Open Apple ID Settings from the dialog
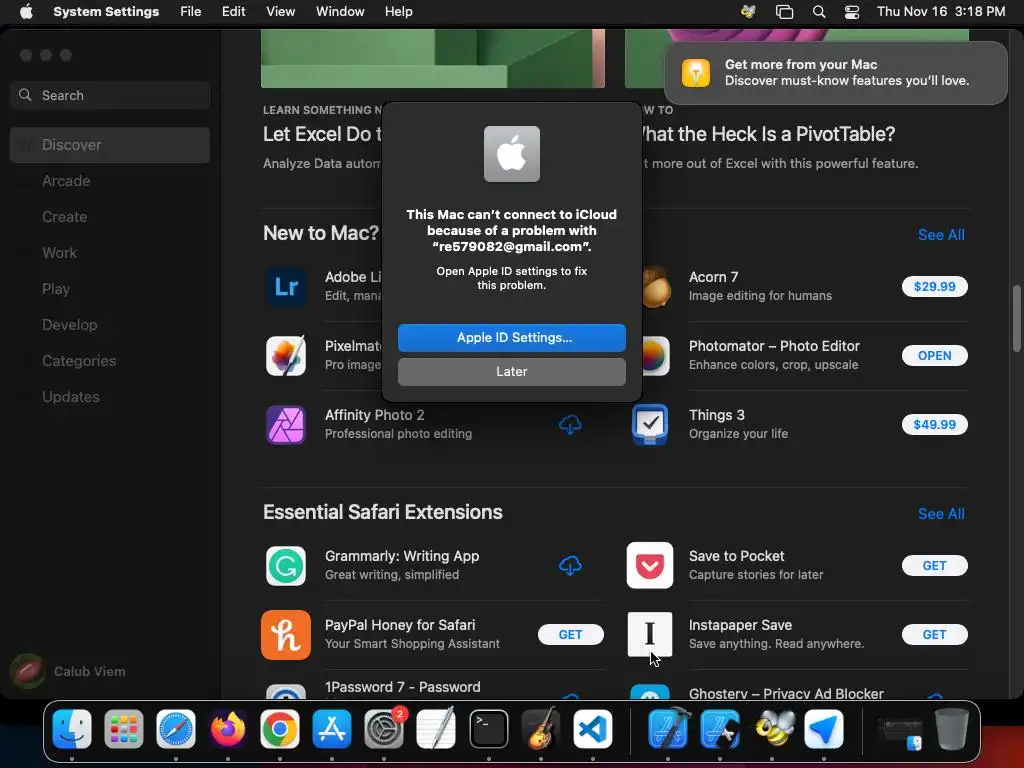The image size is (1024, 768). click(x=511, y=338)
